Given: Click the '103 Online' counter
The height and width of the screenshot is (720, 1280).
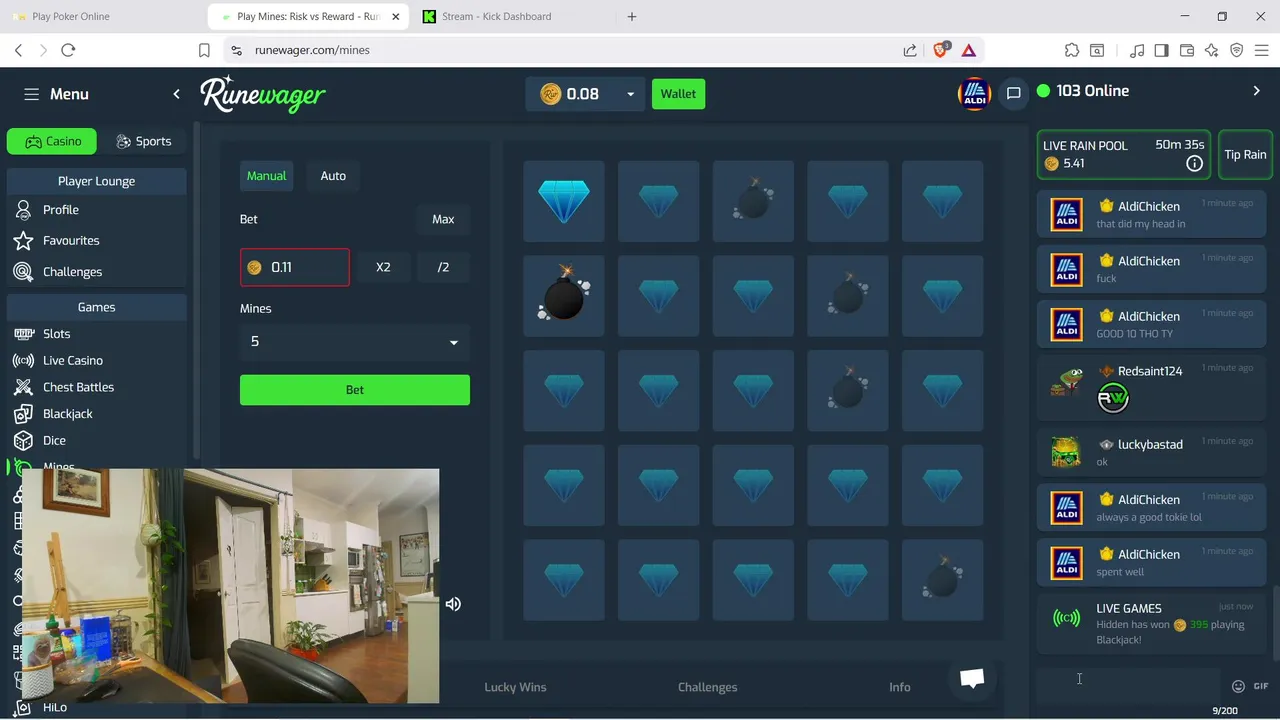Looking at the screenshot, I should [1082, 91].
